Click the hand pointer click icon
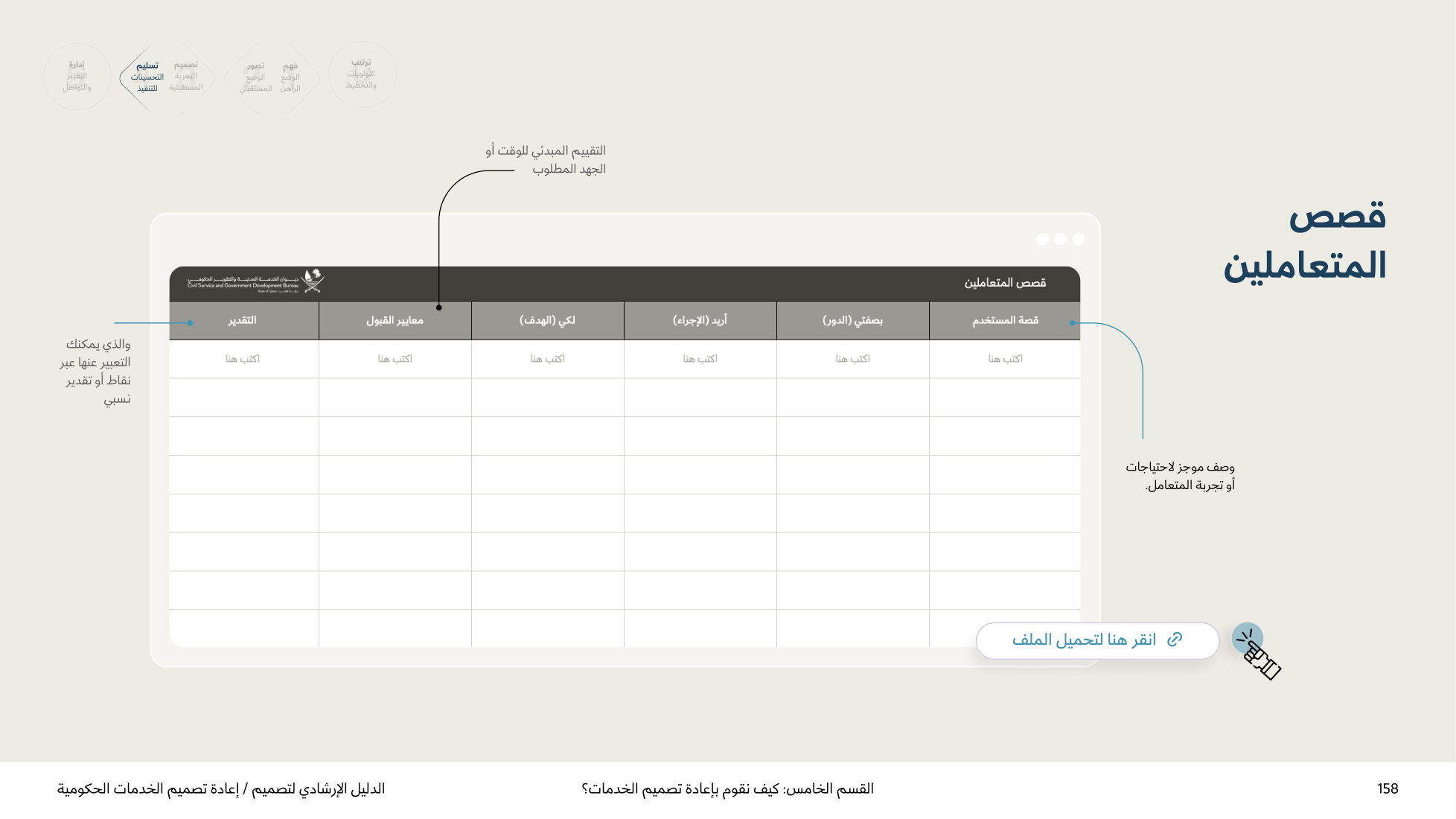This screenshot has width=1456, height=819. tap(1257, 652)
